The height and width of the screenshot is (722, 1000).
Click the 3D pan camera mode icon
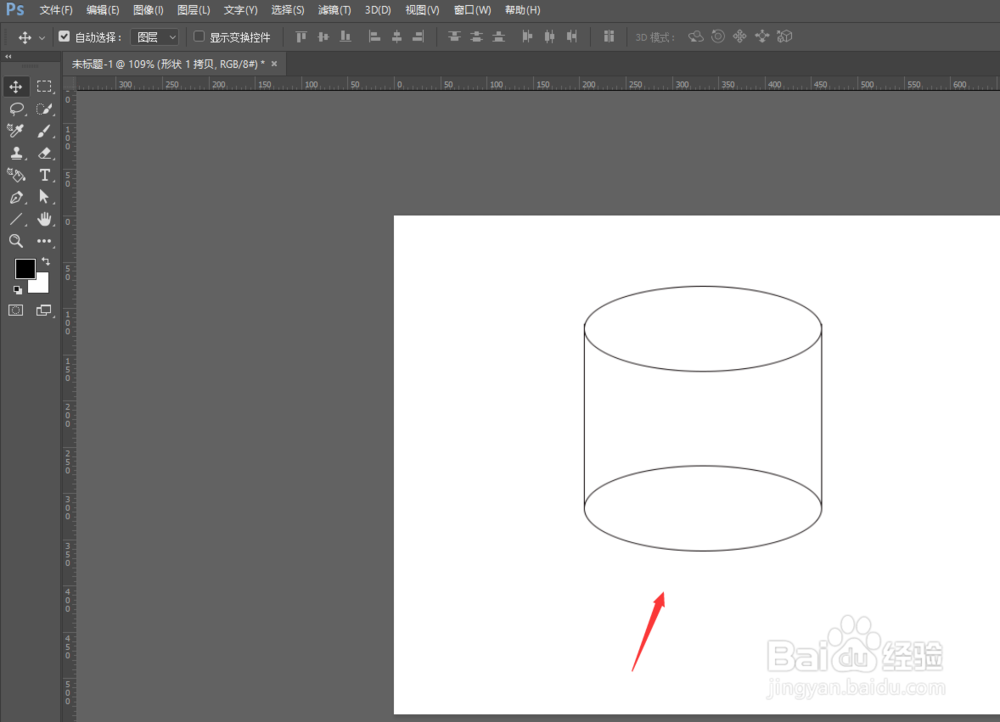(740, 36)
